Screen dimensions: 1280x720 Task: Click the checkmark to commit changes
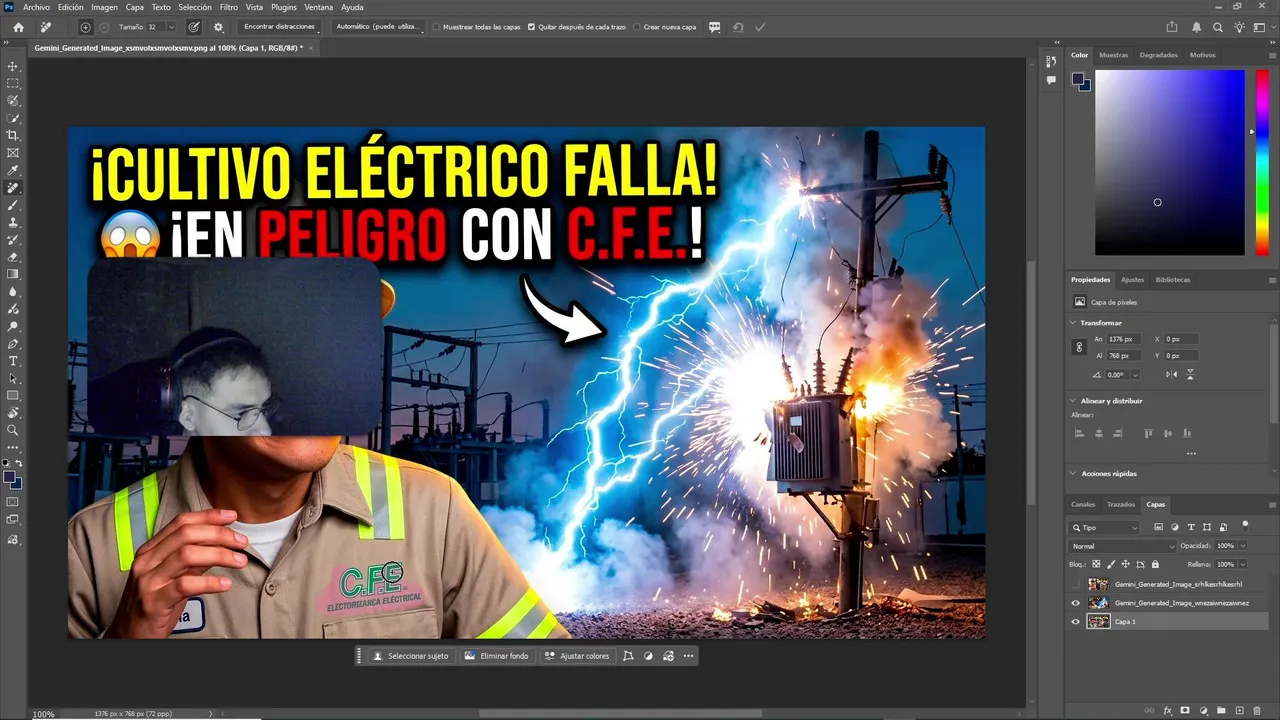coord(761,27)
